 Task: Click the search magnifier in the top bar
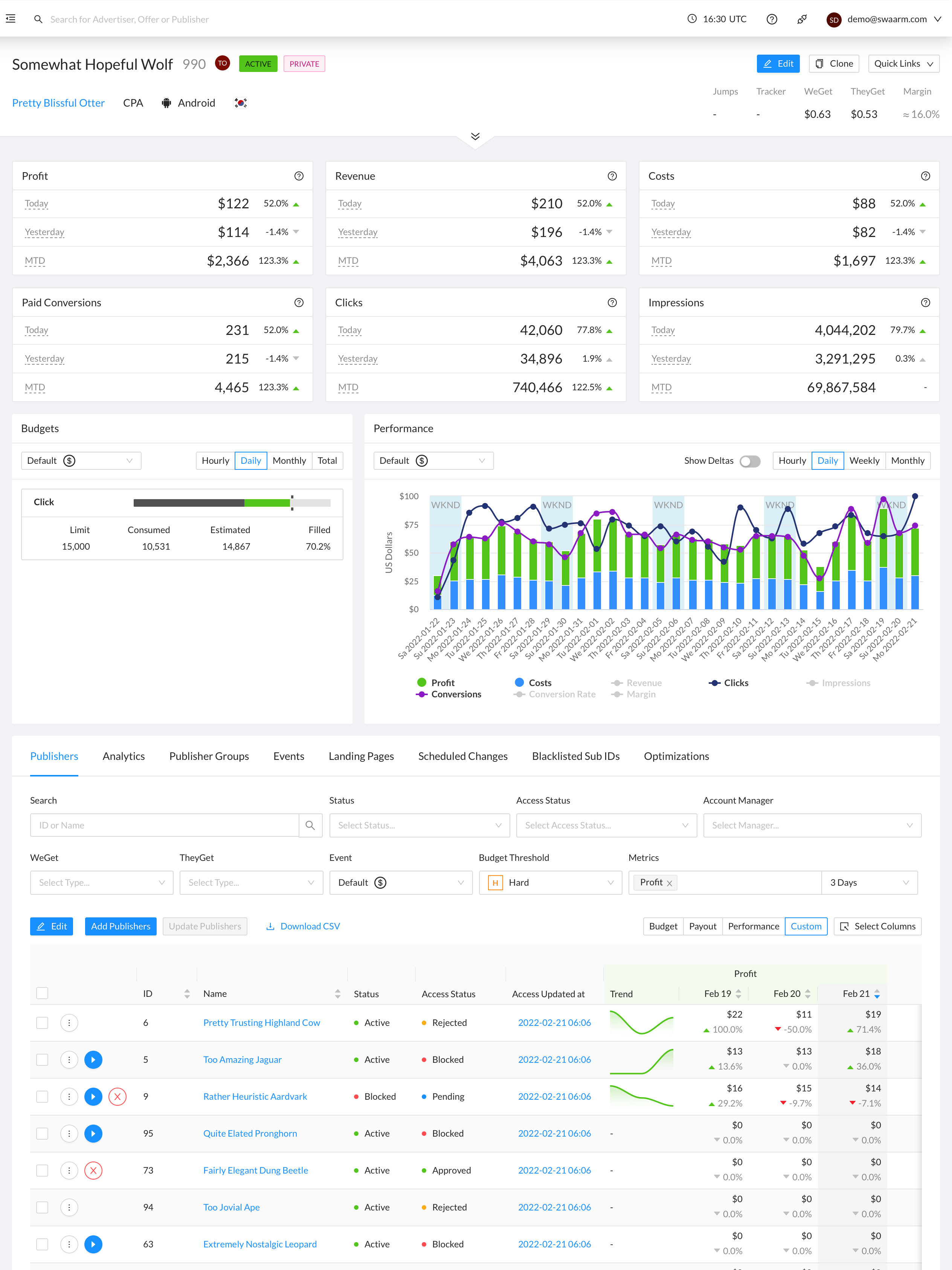38,19
